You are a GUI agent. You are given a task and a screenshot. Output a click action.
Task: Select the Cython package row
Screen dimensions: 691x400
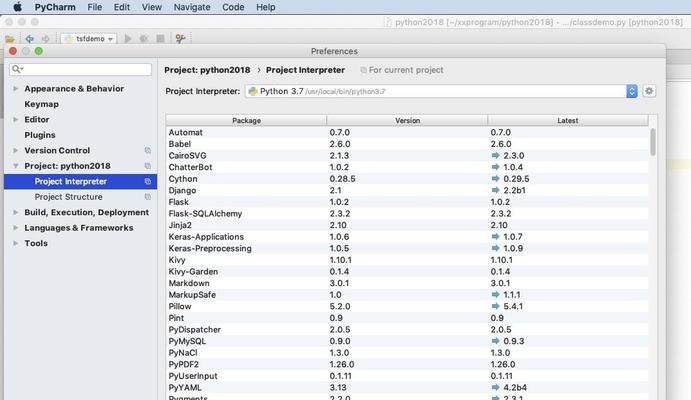407,179
